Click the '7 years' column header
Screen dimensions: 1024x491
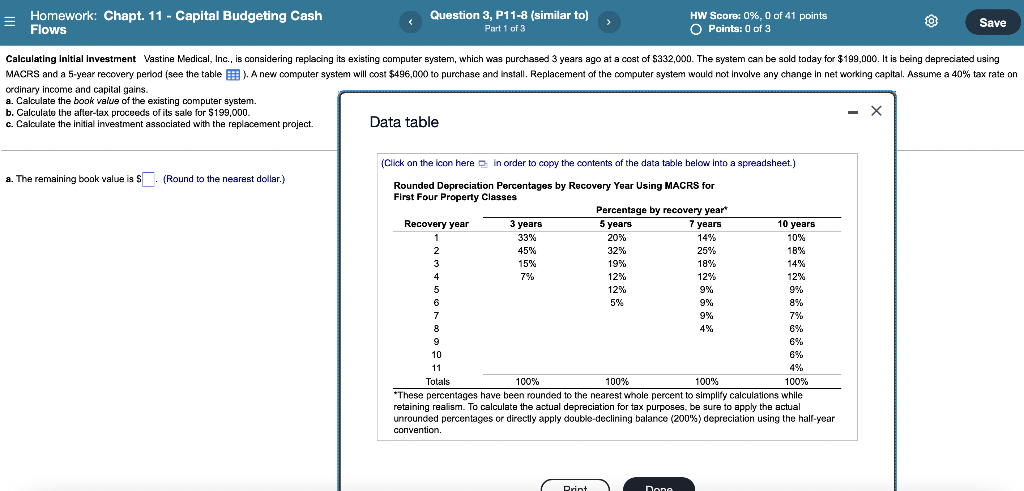[705, 224]
